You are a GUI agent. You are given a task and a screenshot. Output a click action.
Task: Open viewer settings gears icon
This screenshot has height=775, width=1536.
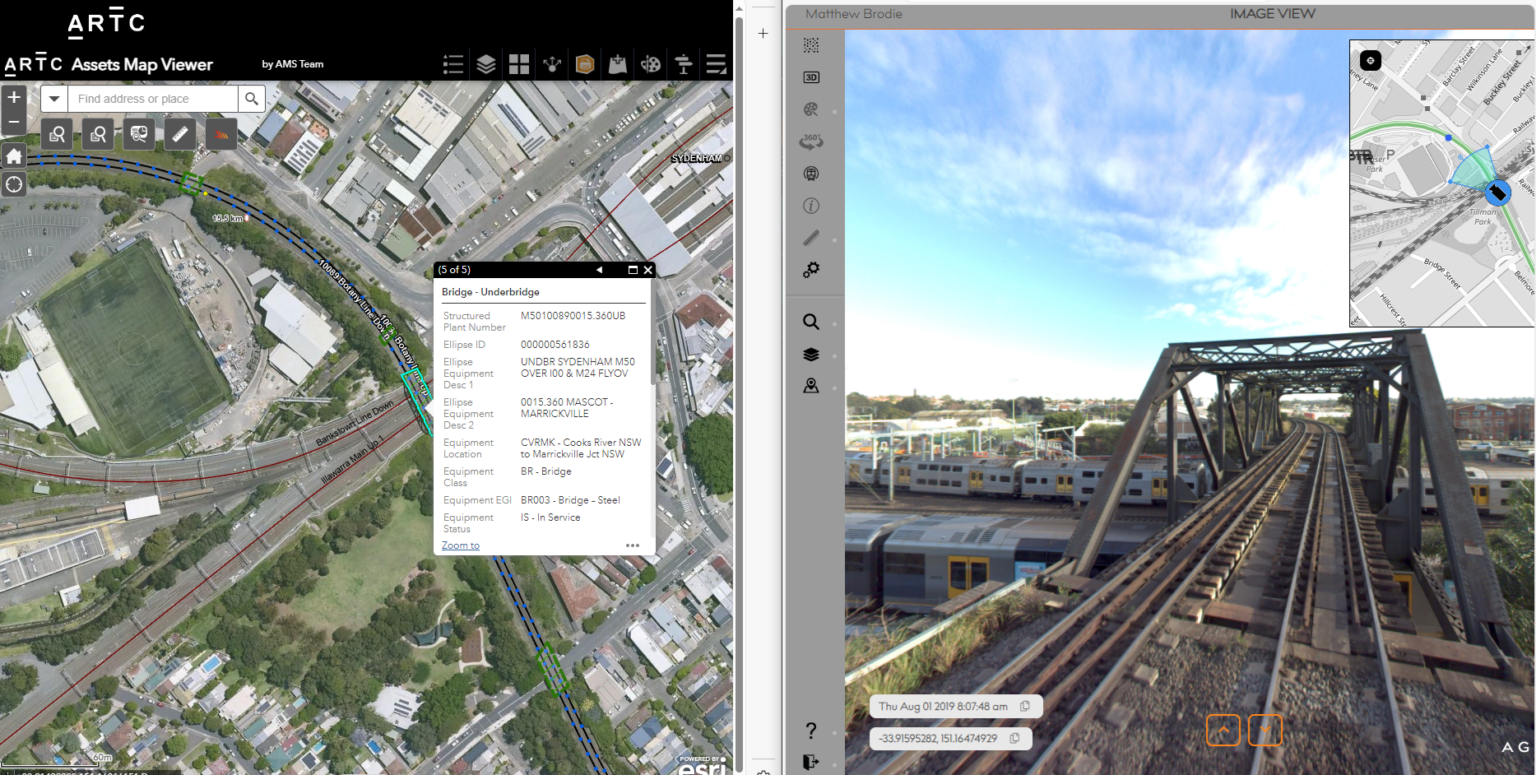[x=811, y=270]
